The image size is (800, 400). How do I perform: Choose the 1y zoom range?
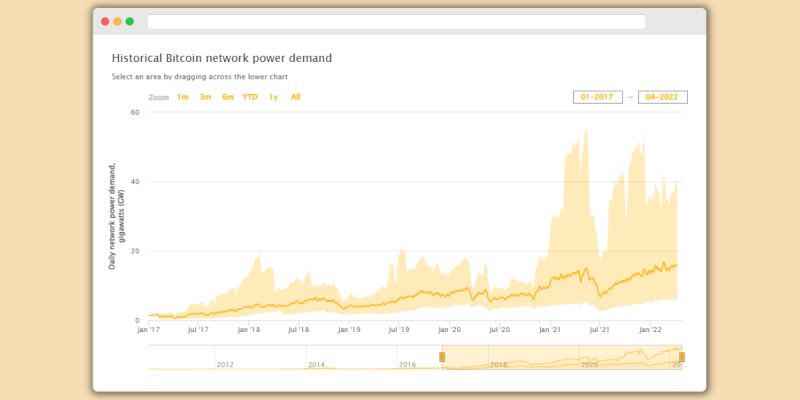pos(273,97)
